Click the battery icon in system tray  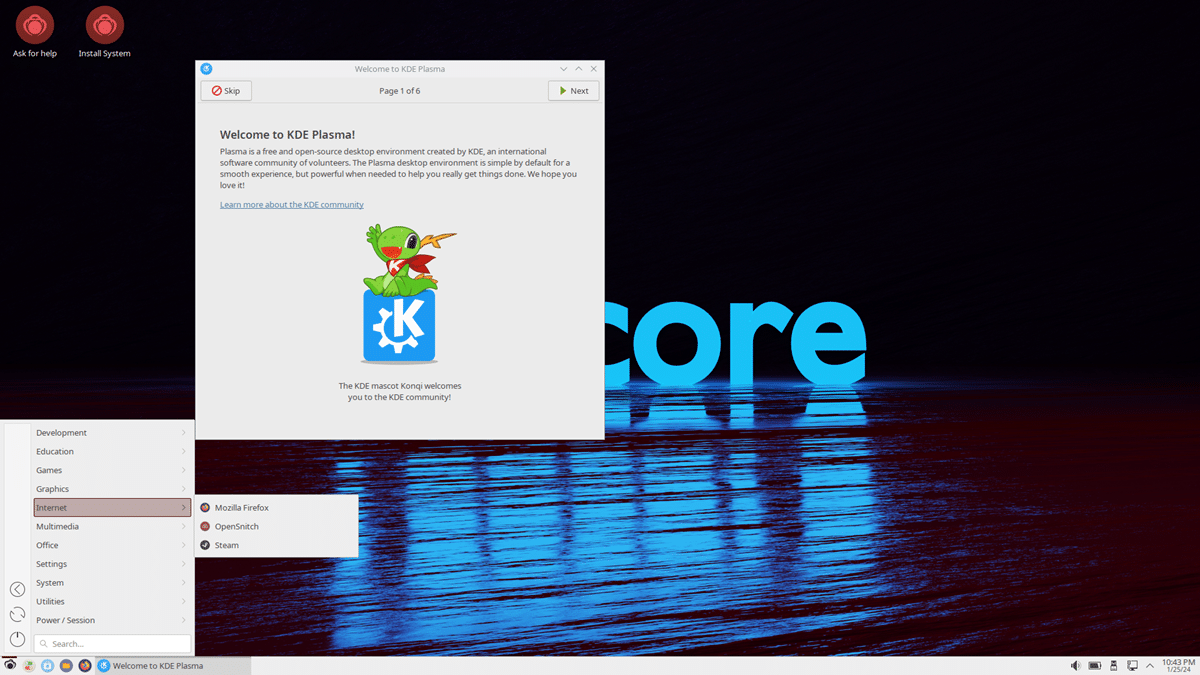point(1095,665)
